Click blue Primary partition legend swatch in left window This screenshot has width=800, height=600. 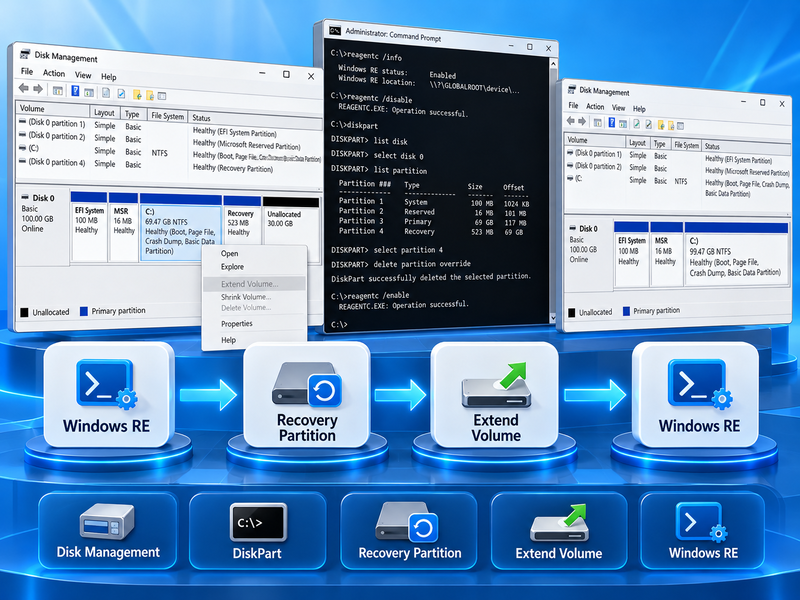pyautogui.click(x=84, y=311)
